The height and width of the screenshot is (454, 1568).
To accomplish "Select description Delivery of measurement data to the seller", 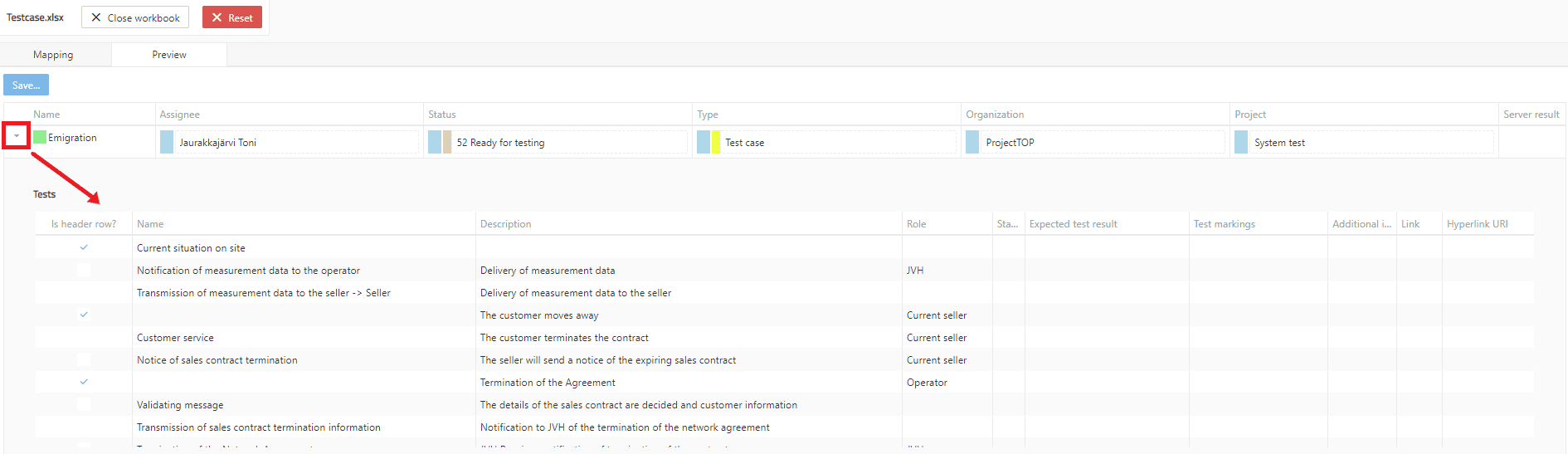I will [689, 292].
